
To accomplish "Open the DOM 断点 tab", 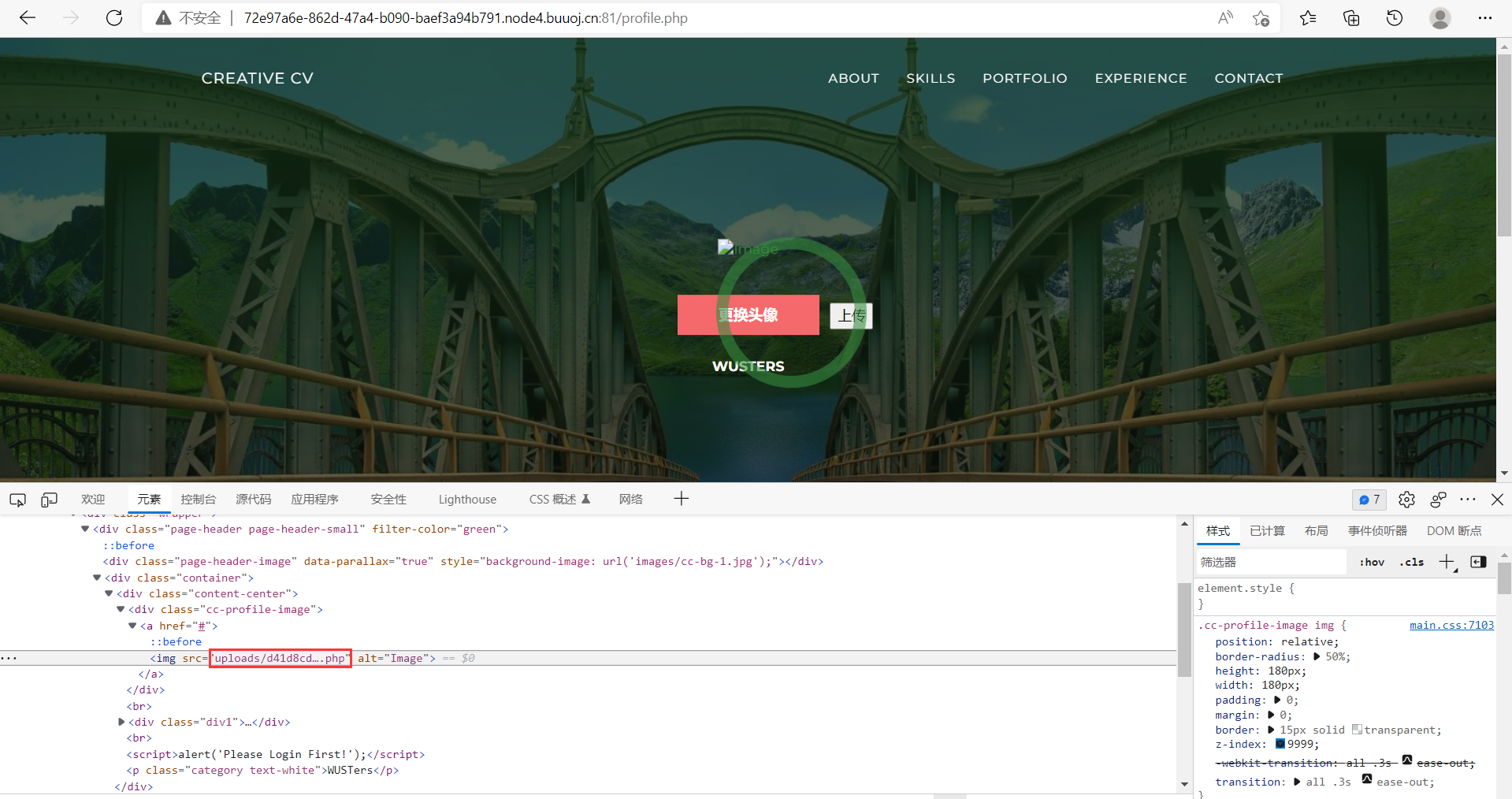I will click(1454, 531).
